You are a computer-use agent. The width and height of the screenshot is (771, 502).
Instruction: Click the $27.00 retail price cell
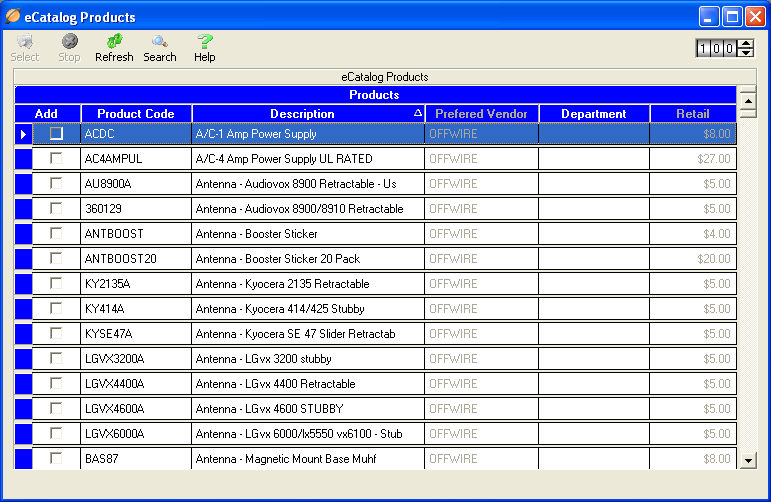pos(693,159)
